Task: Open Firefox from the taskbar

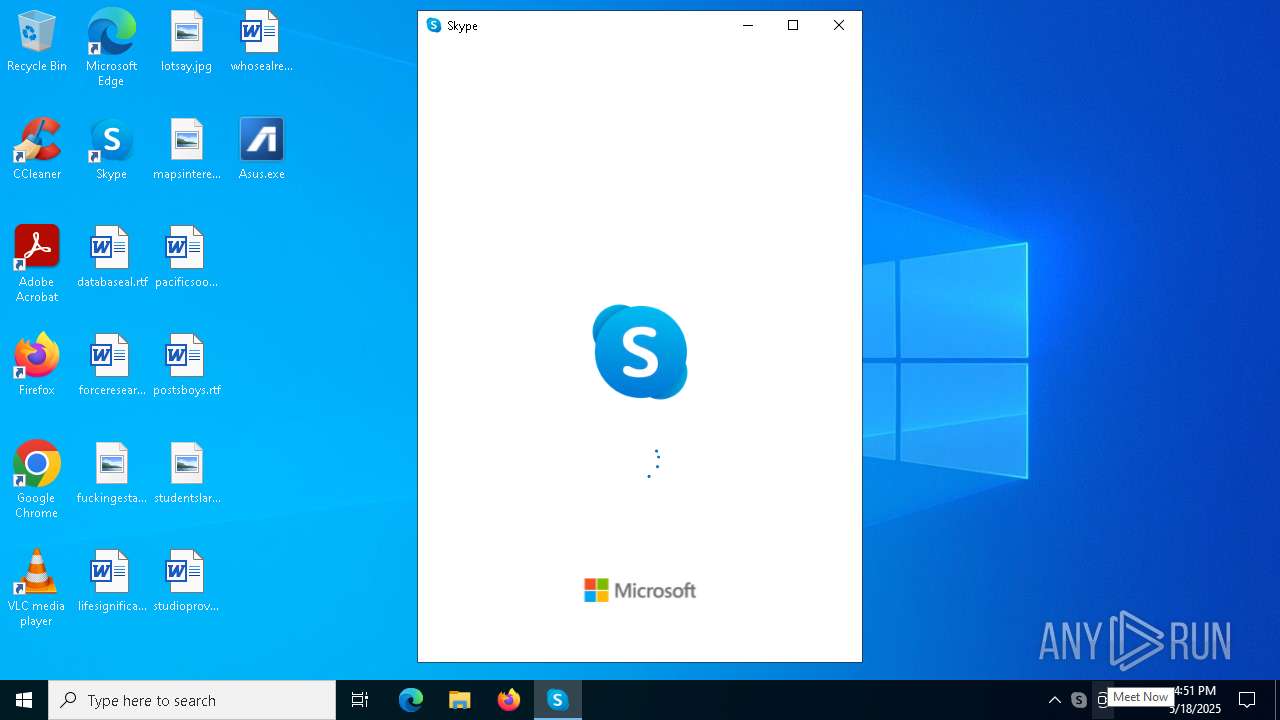Action: coord(509,700)
